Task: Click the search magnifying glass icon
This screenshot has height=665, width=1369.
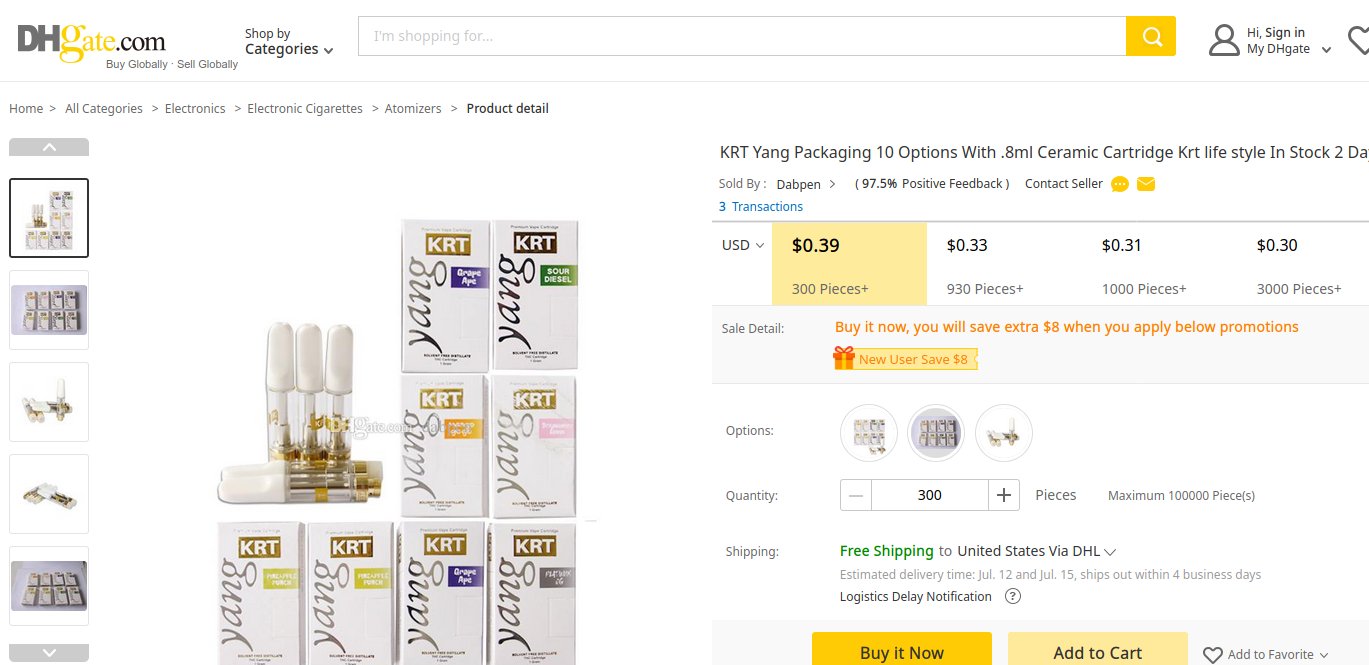Action: (1150, 36)
